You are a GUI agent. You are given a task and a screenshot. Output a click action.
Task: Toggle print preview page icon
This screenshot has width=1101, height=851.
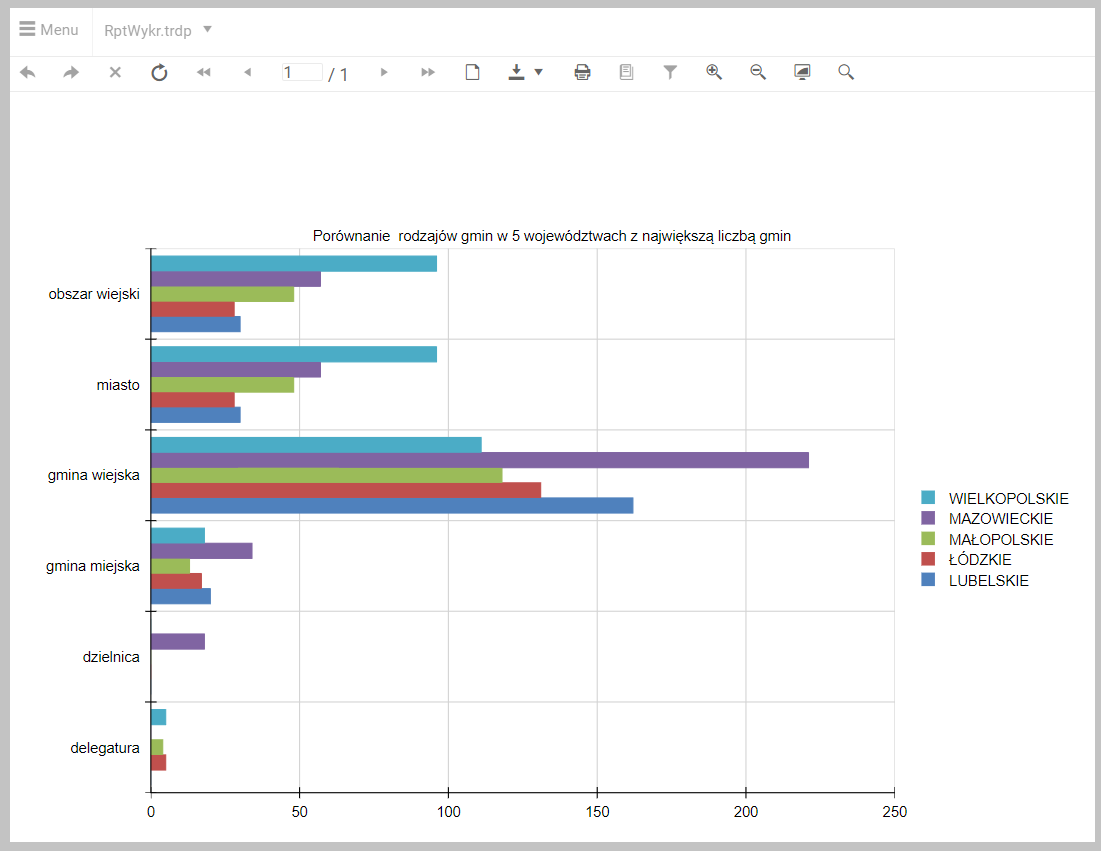pyautogui.click(x=473, y=72)
